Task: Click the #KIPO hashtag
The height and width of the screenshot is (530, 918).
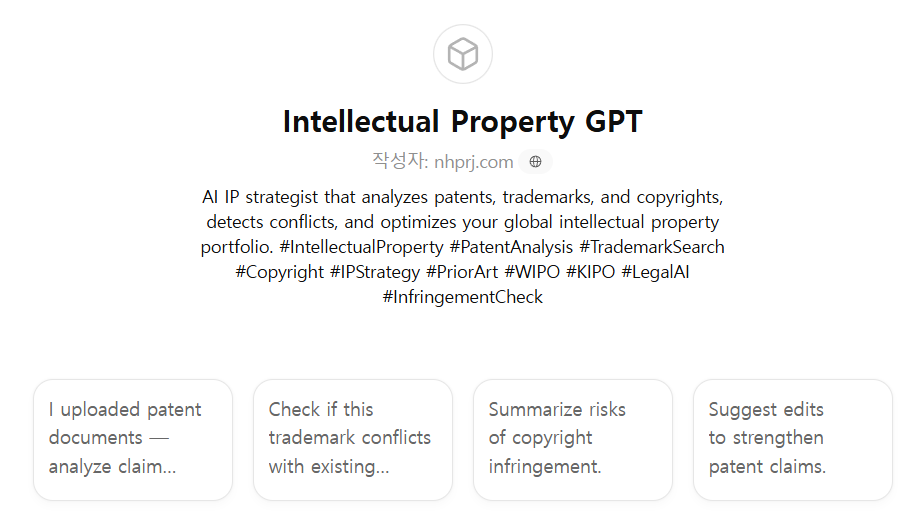Action: (590, 272)
